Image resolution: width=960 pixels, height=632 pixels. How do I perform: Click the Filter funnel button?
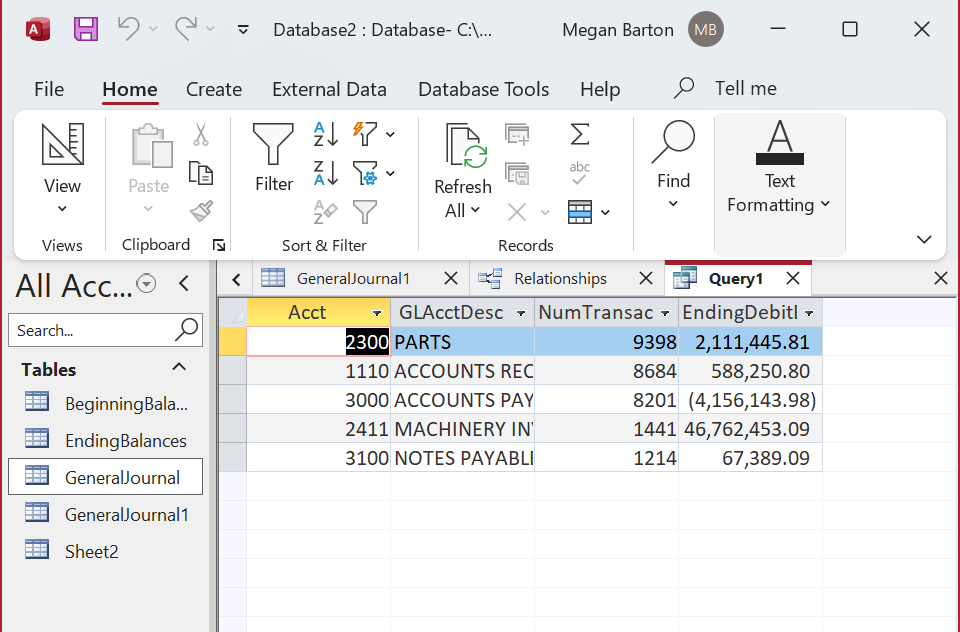click(273, 158)
